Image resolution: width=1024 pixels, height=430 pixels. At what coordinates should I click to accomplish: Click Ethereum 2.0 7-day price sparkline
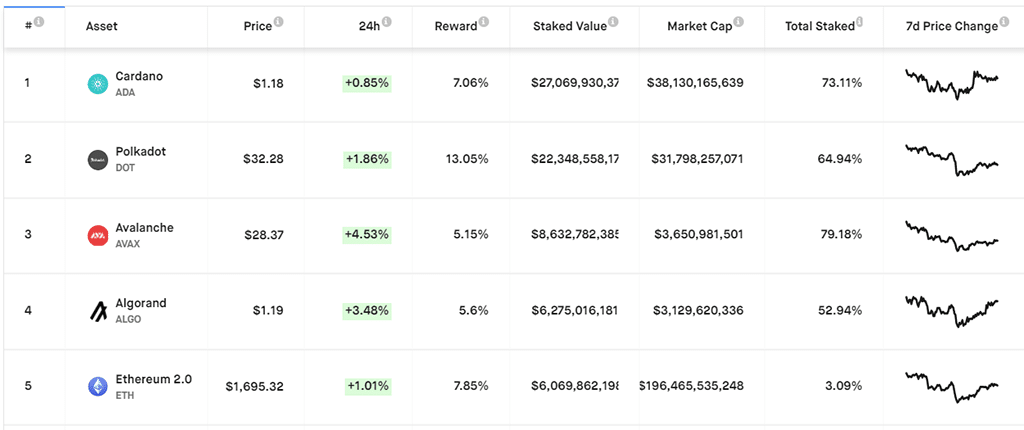click(x=952, y=387)
